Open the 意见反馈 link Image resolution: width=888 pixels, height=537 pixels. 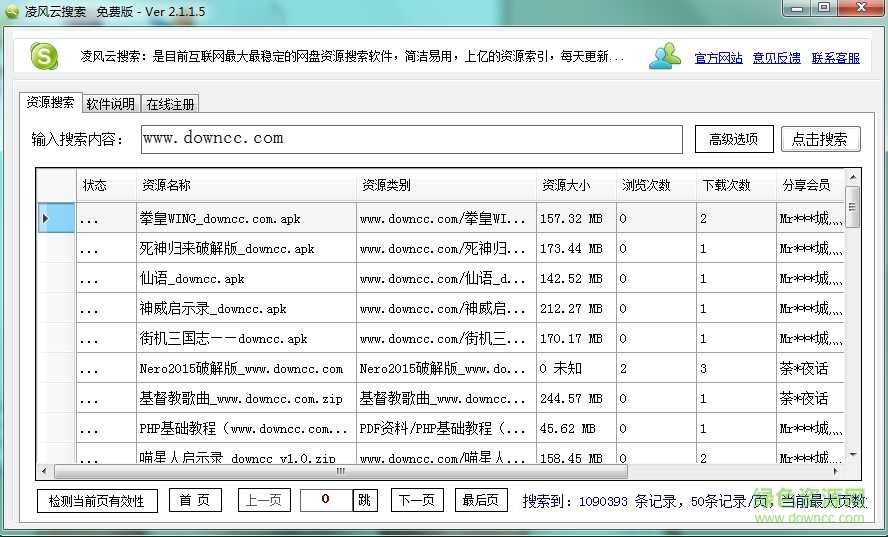pyautogui.click(x=776, y=58)
